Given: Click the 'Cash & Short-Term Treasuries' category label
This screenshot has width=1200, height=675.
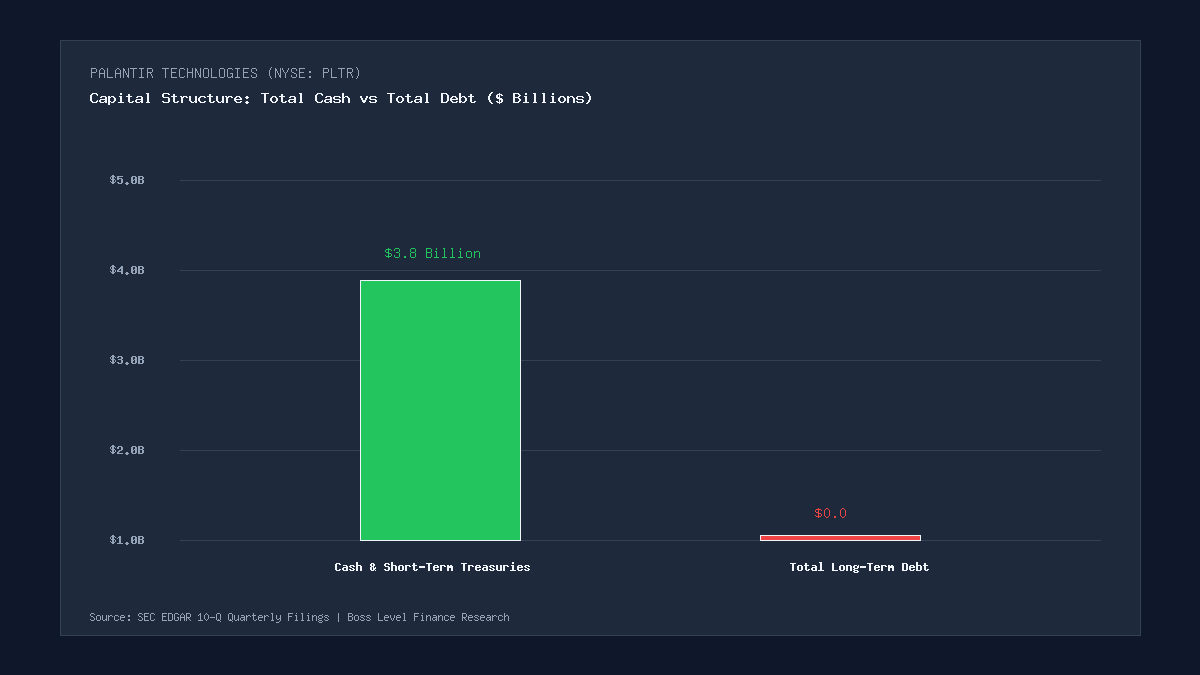Looking at the screenshot, I should (432, 567).
